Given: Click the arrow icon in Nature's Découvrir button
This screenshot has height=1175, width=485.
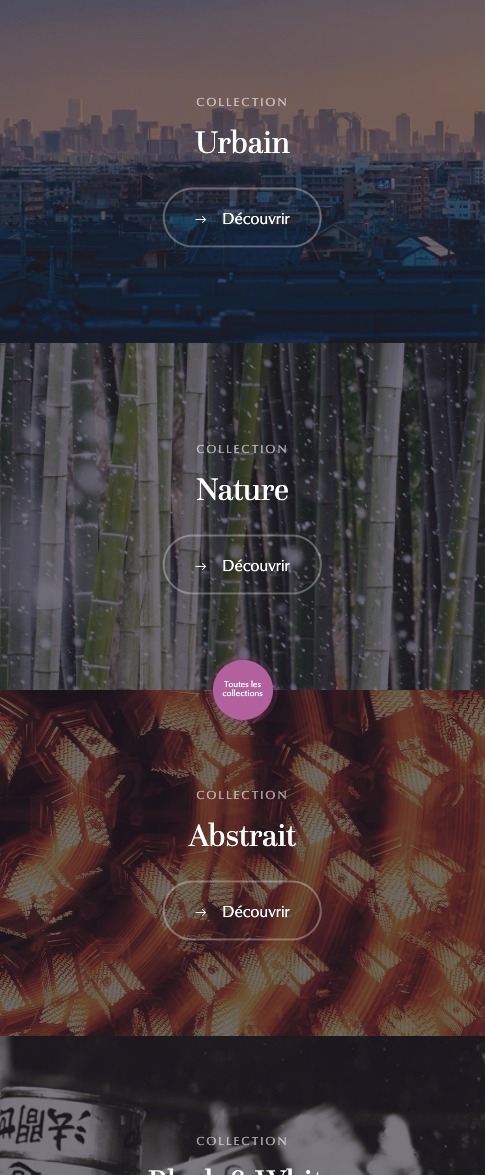Looking at the screenshot, I should pos(200,567).
